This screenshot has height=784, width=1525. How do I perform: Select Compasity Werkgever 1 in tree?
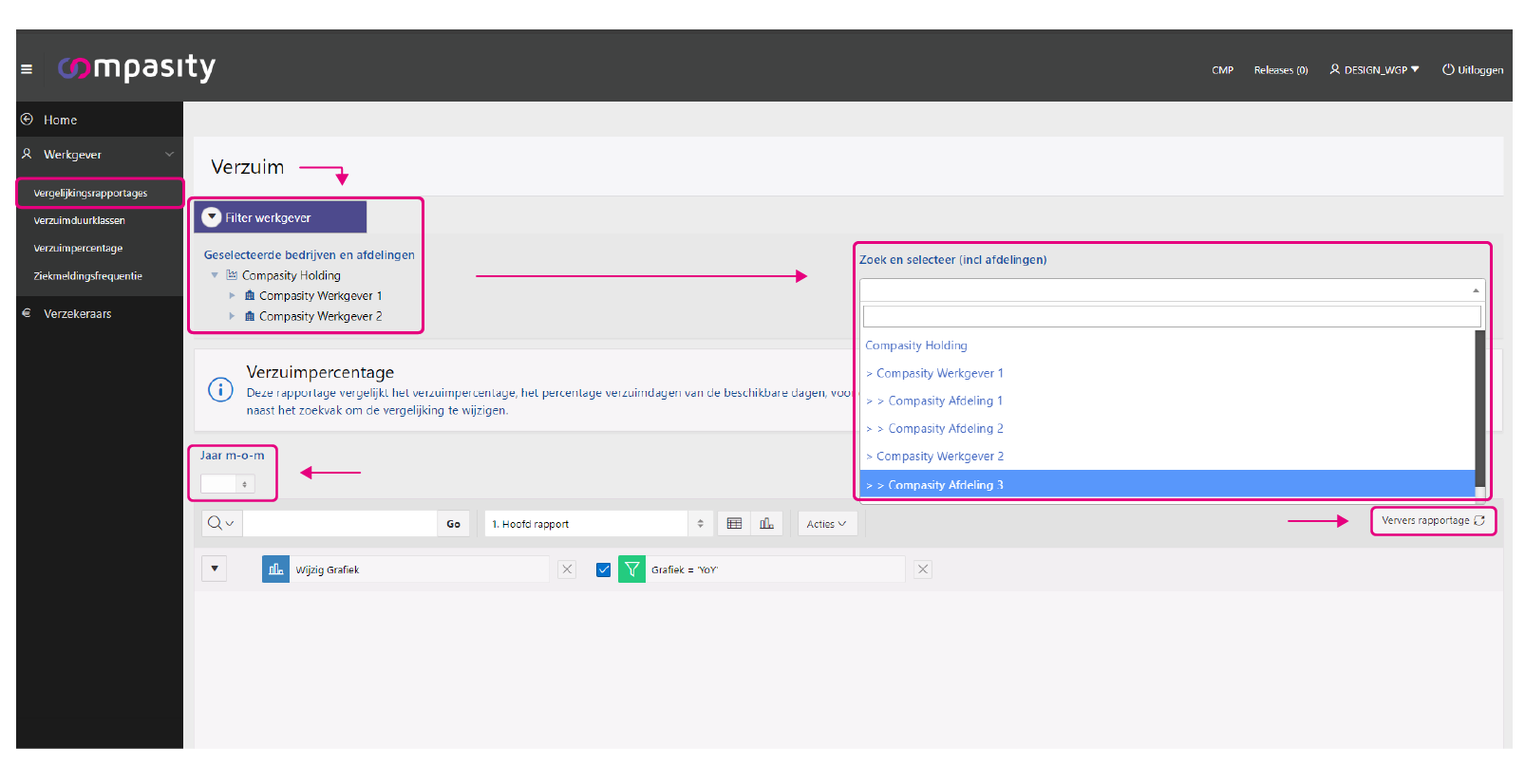pyautogui.click(x=320, y=296)
